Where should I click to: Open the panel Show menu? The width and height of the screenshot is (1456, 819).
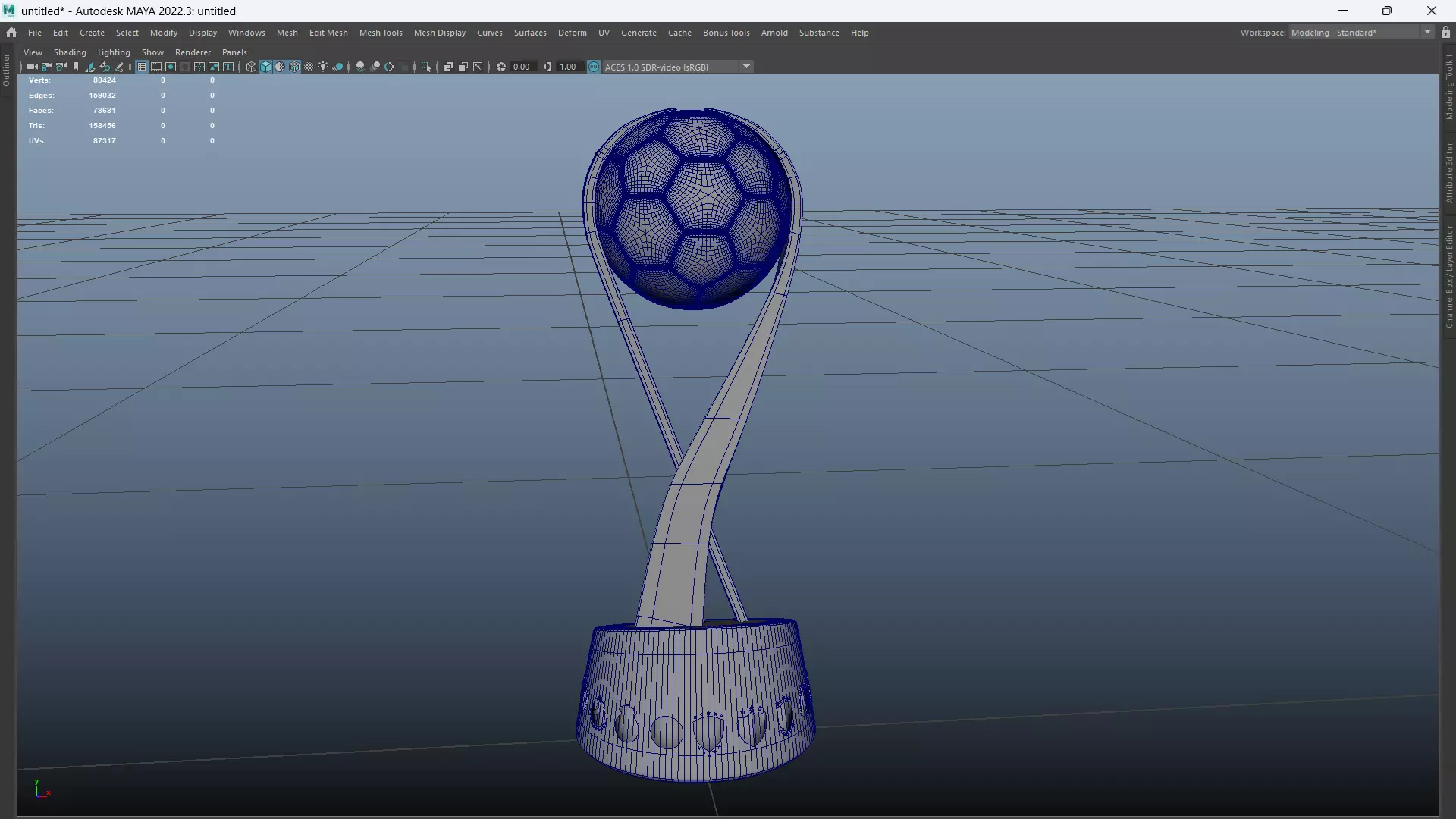pyautogui.click(x=152, y=52)
